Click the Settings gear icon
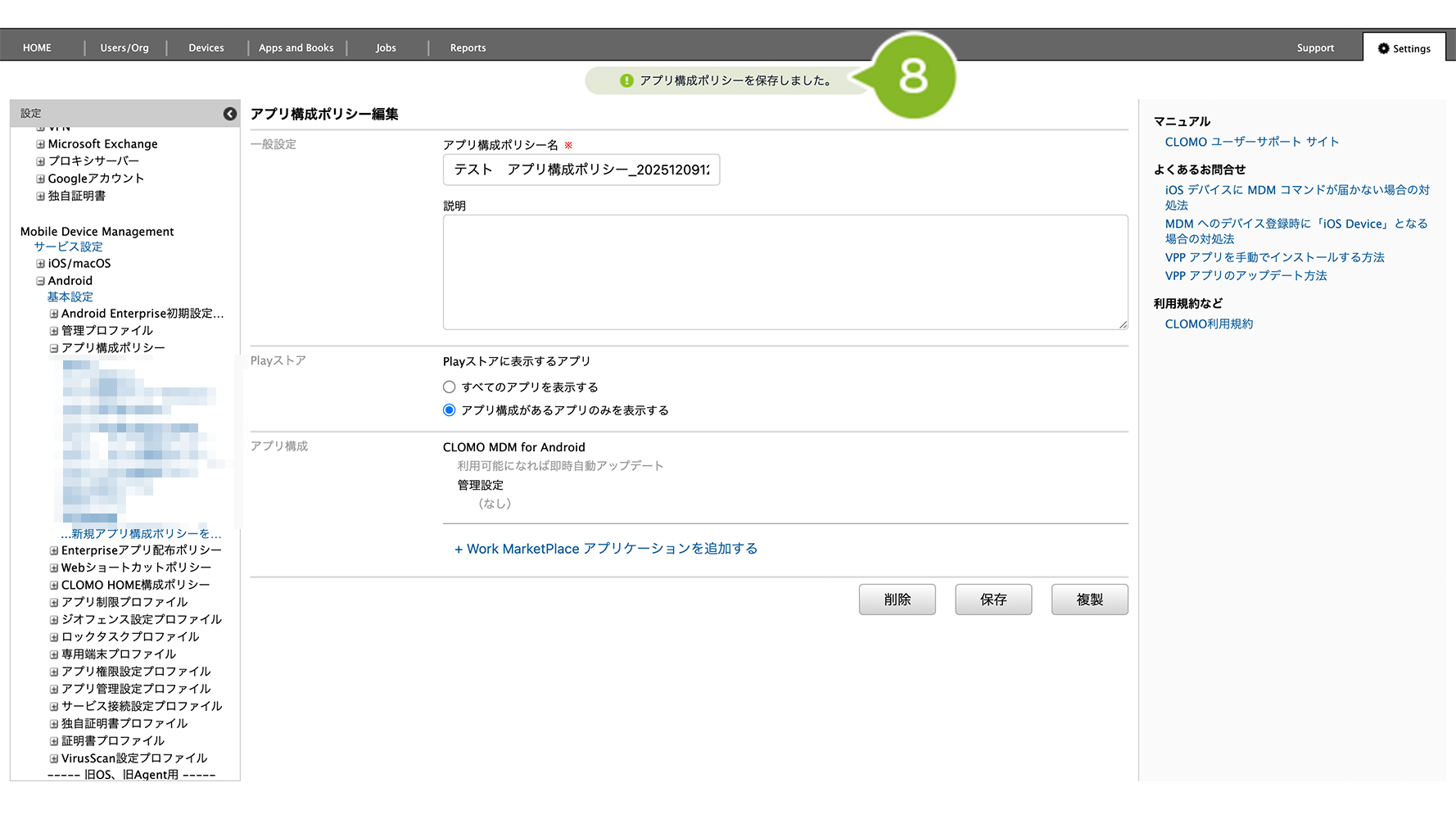The width and height of the screenshot is (1456, 819). pos(1383,48)
